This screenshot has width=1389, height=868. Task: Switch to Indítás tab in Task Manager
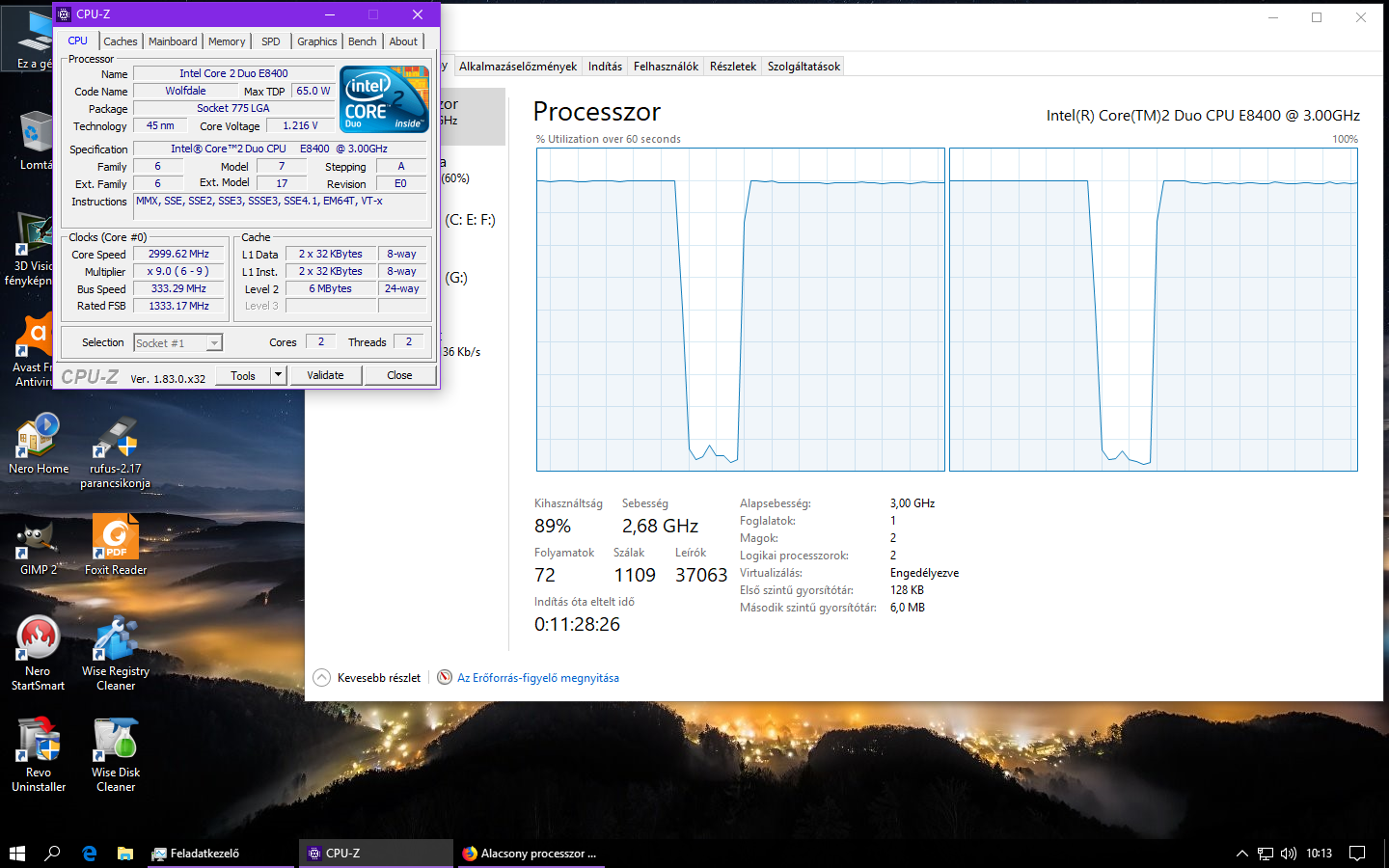click(605, 67)
